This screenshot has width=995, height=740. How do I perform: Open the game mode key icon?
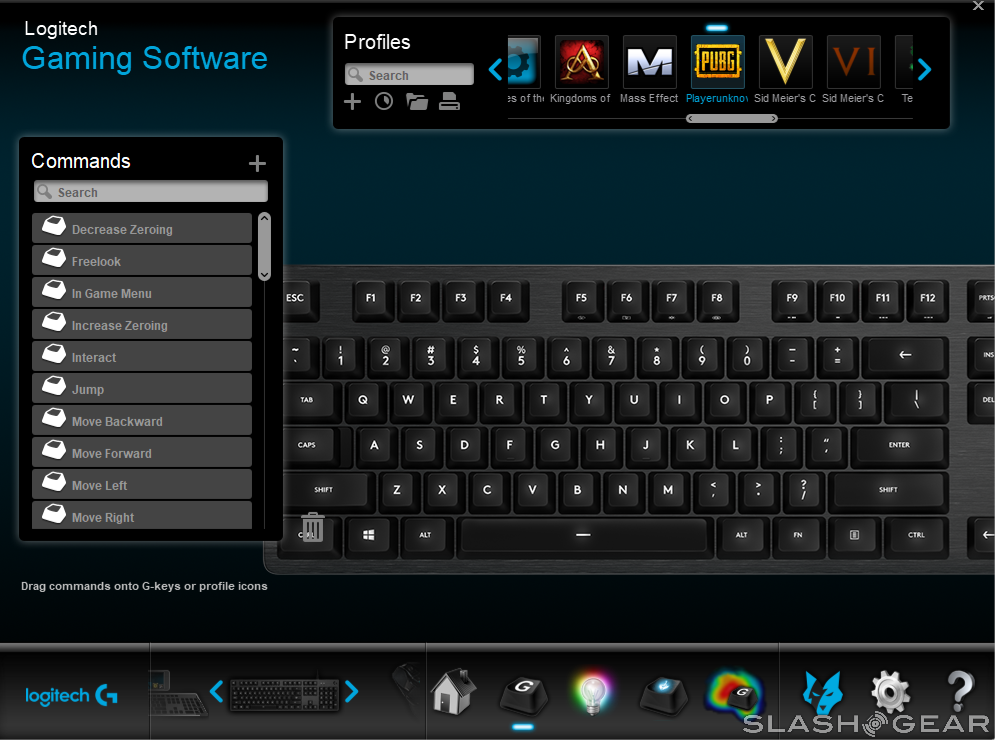(x=663, y=694)
